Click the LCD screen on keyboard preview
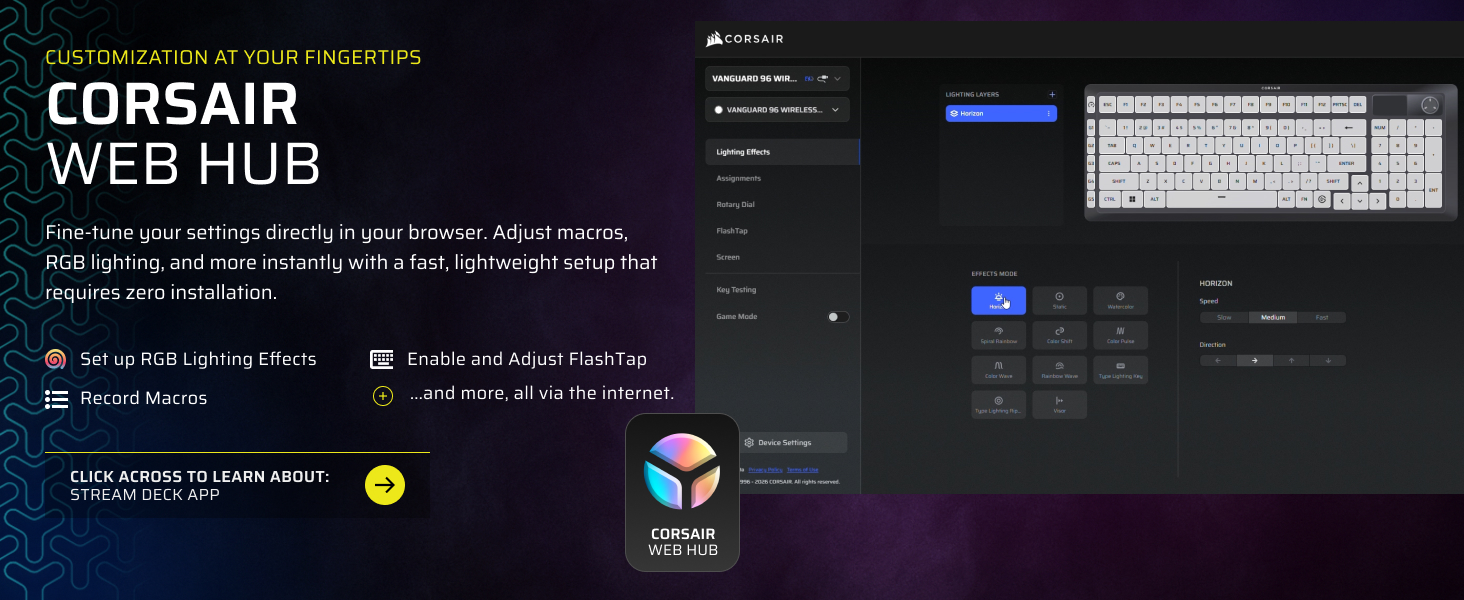The height and width of the screenshot is (600, 1464). click(x=1390, y=105)
